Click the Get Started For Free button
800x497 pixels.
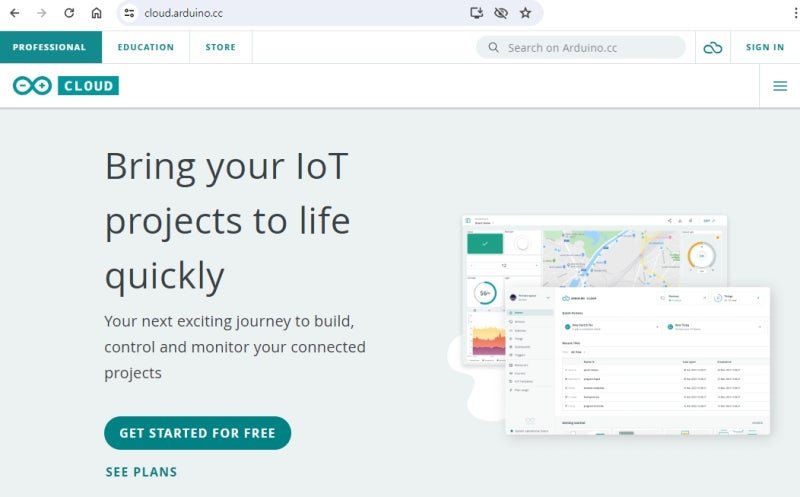(x=197, y=433)
